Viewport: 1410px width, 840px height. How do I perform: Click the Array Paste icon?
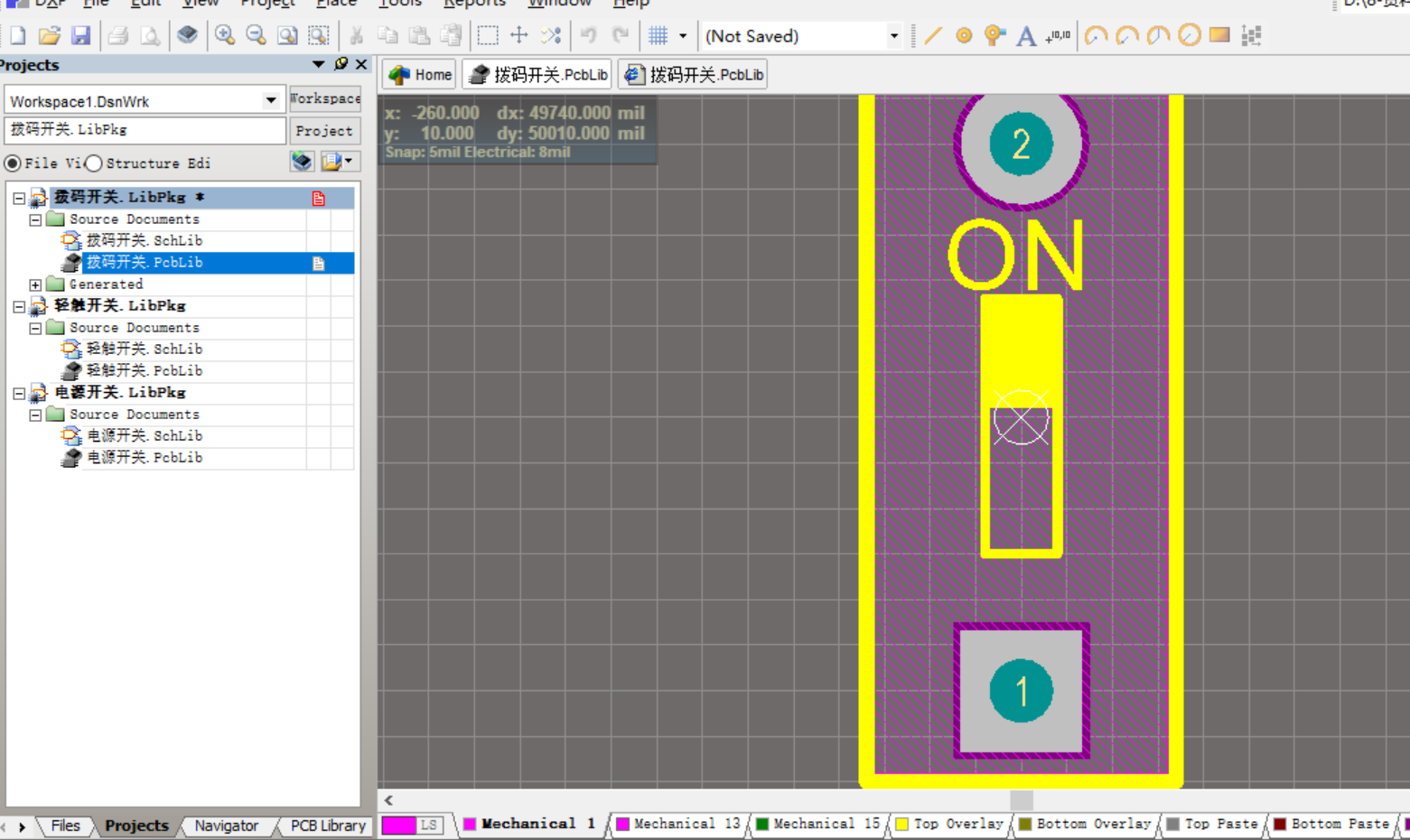(x=1251, y=36)
